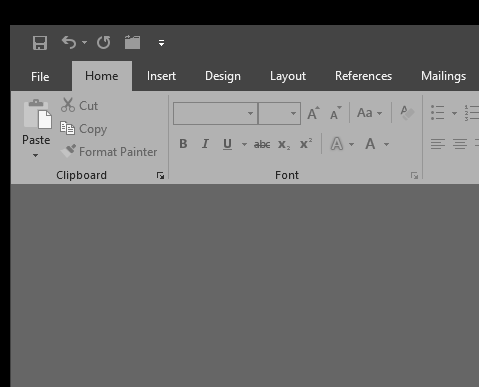Toggle Strikethrough abc formatting
The height and width of the screenshot is (387, 479).
262,144
